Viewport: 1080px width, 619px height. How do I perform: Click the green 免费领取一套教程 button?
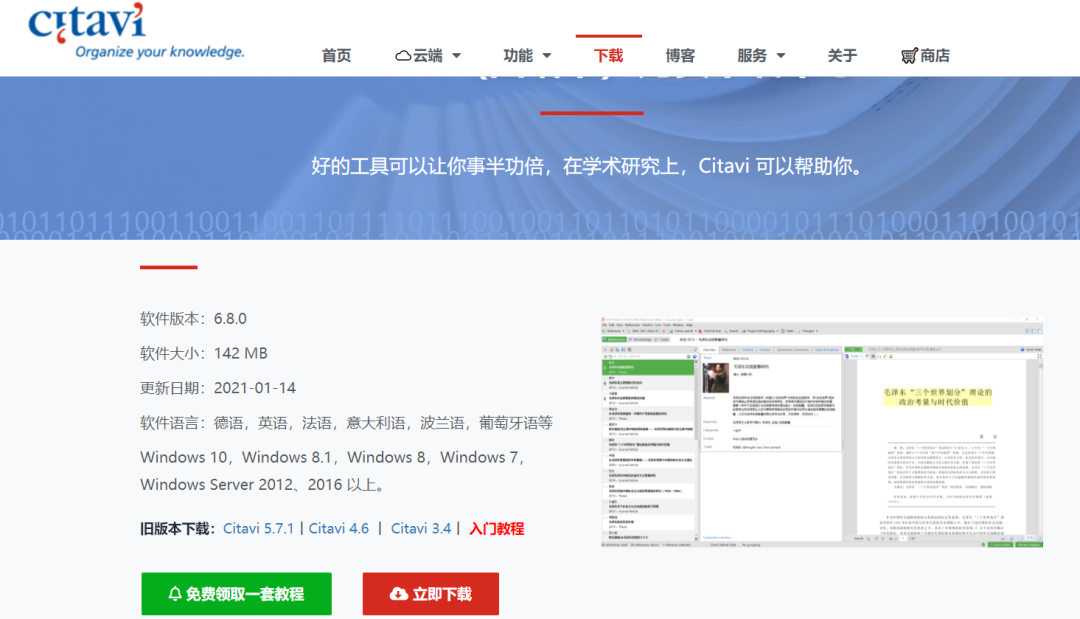coord(236,594)
